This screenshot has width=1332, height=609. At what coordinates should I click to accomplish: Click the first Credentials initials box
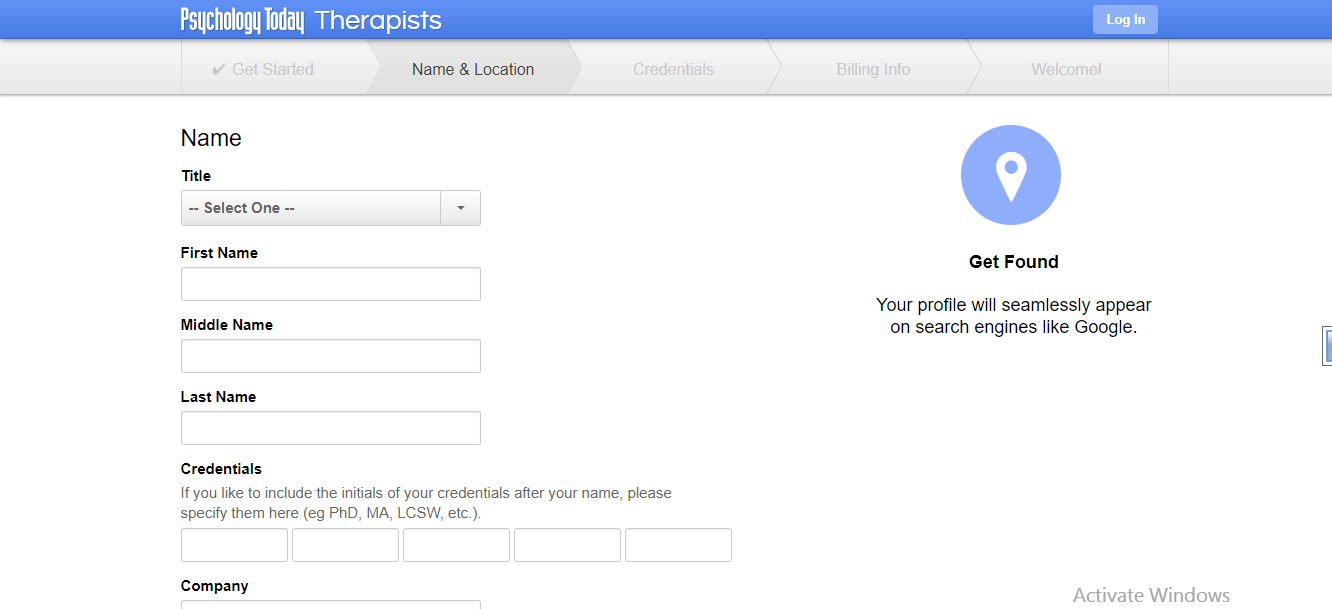click(234, 545)
